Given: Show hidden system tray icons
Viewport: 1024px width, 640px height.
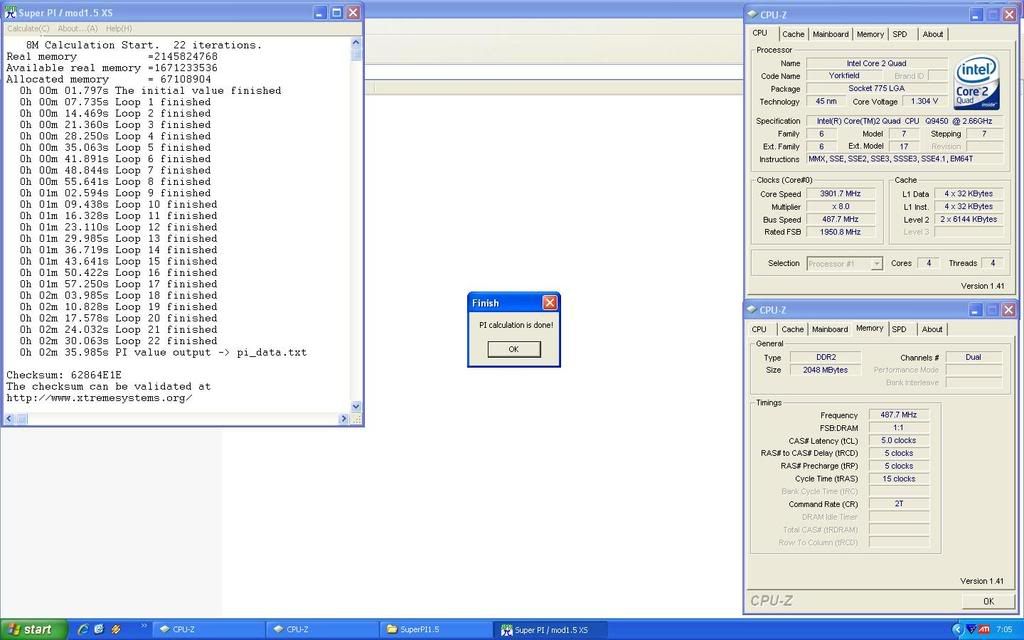Looking at the screenshot, I should coord(957,629).
